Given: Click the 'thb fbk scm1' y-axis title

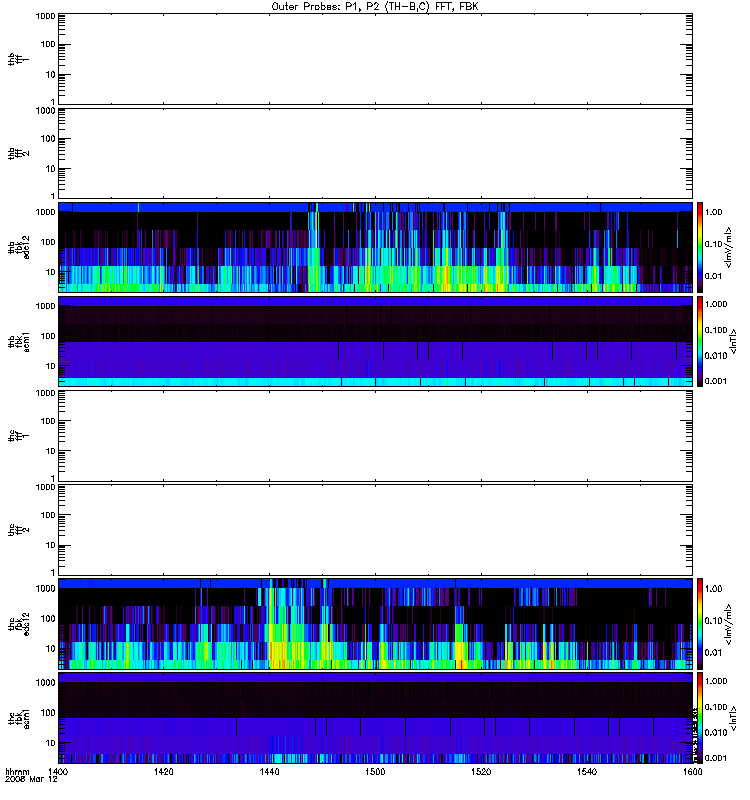Looking at the screenshot, I should point(19,341).
